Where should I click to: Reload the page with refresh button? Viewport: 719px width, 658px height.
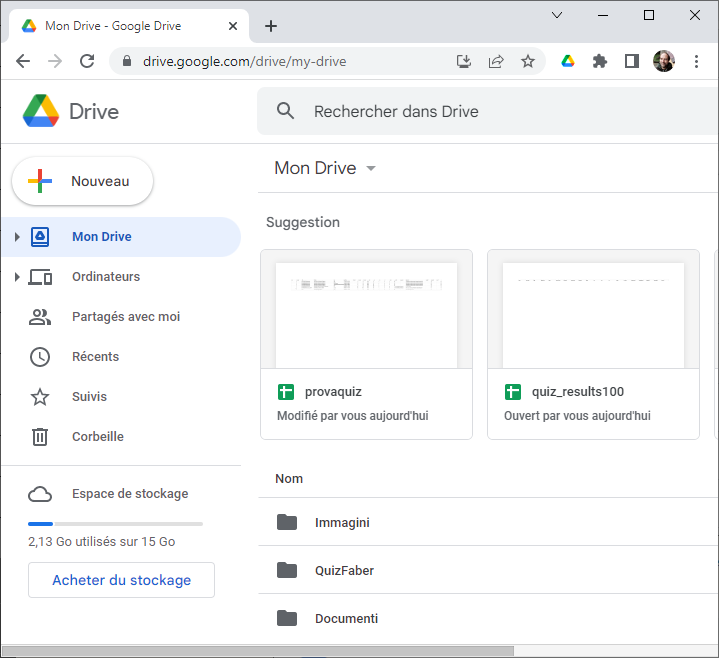tap(87, 61)
